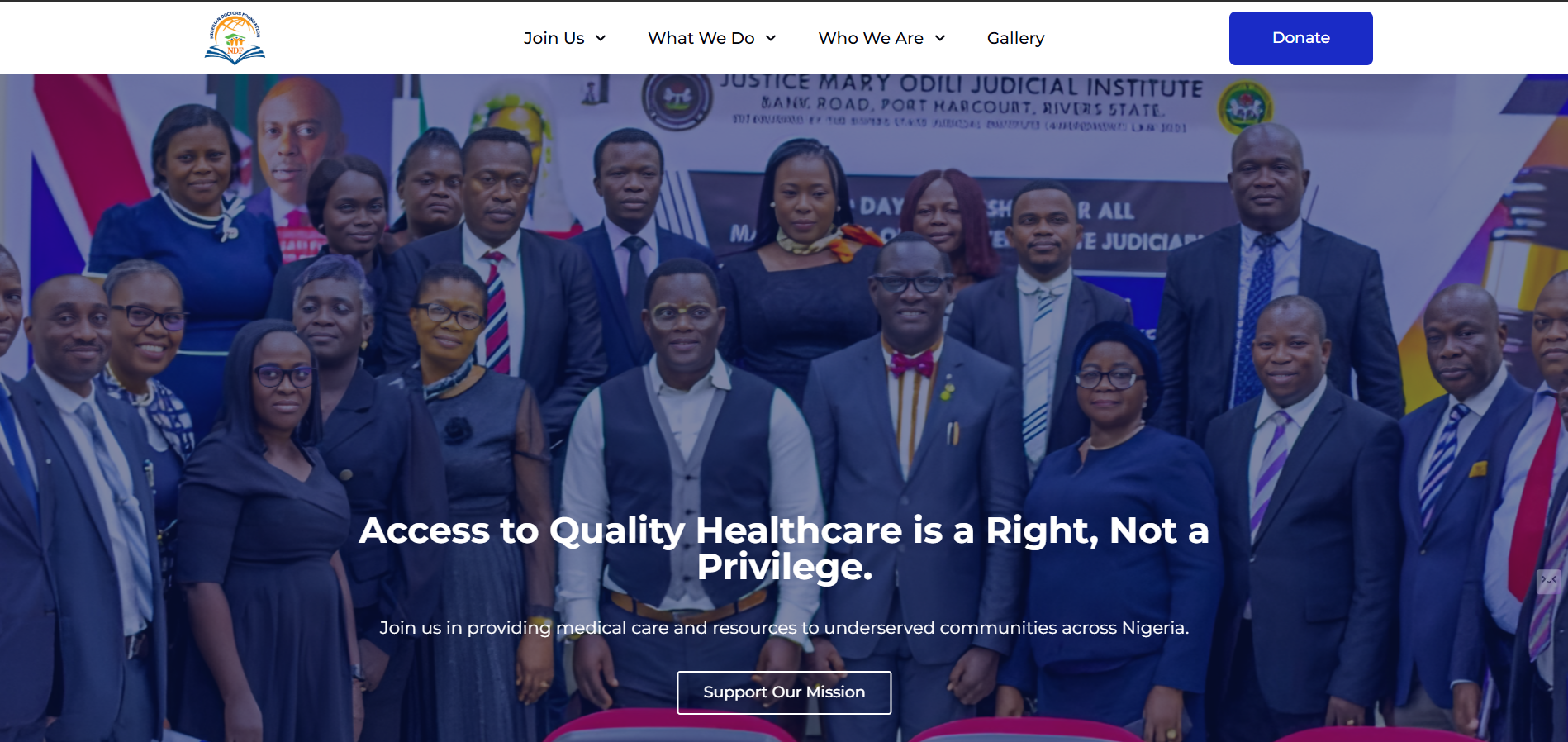
Task: Select the Join Us menu label
Action: click(x=554, y=38)
